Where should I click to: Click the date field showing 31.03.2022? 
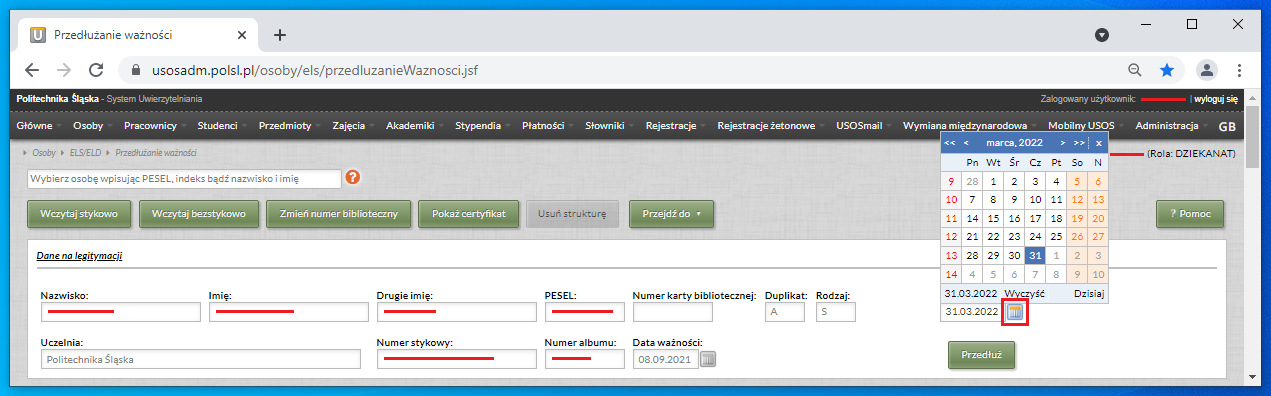pos(972,312)
